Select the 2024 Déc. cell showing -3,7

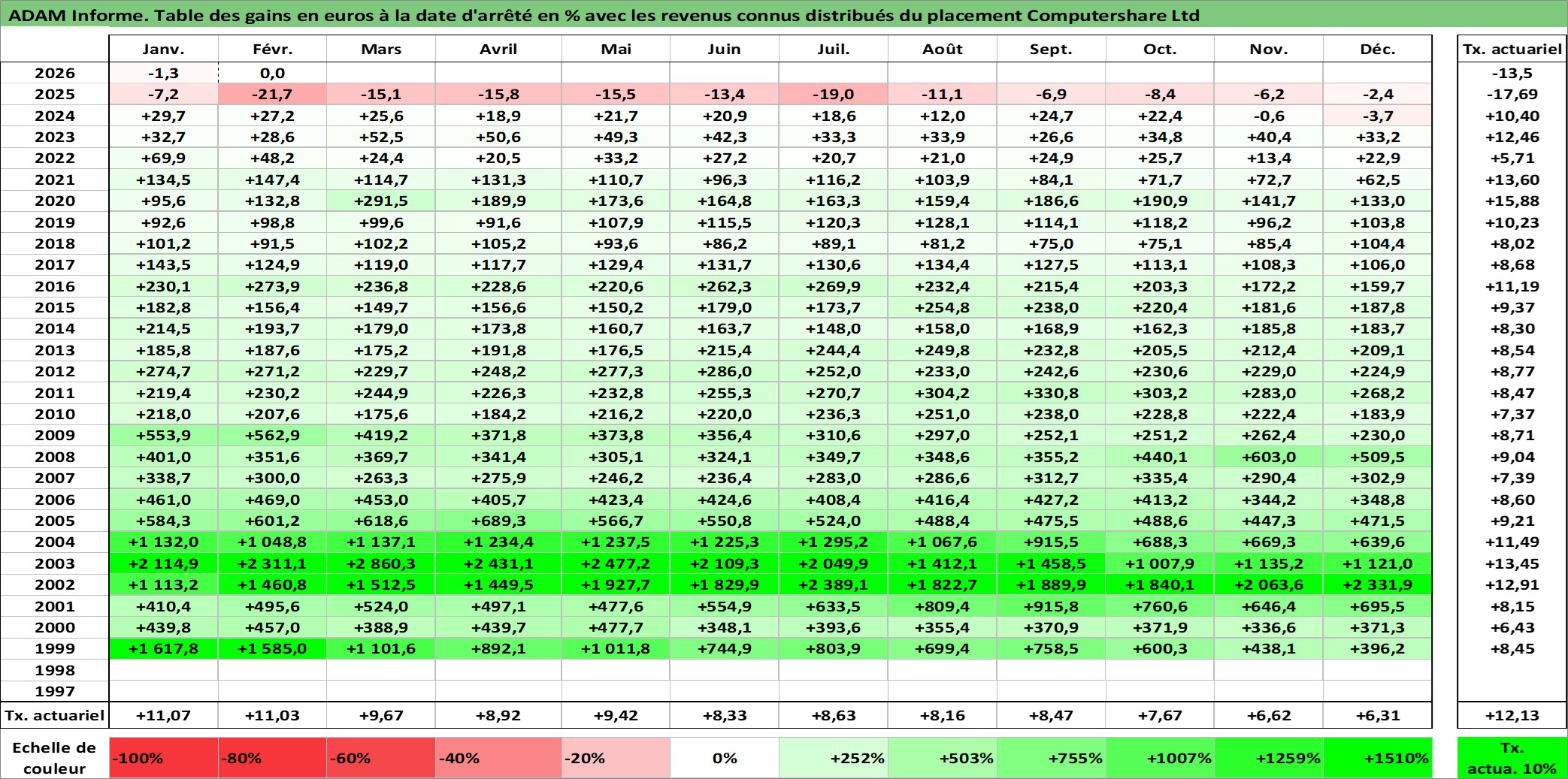(1378, 116)
